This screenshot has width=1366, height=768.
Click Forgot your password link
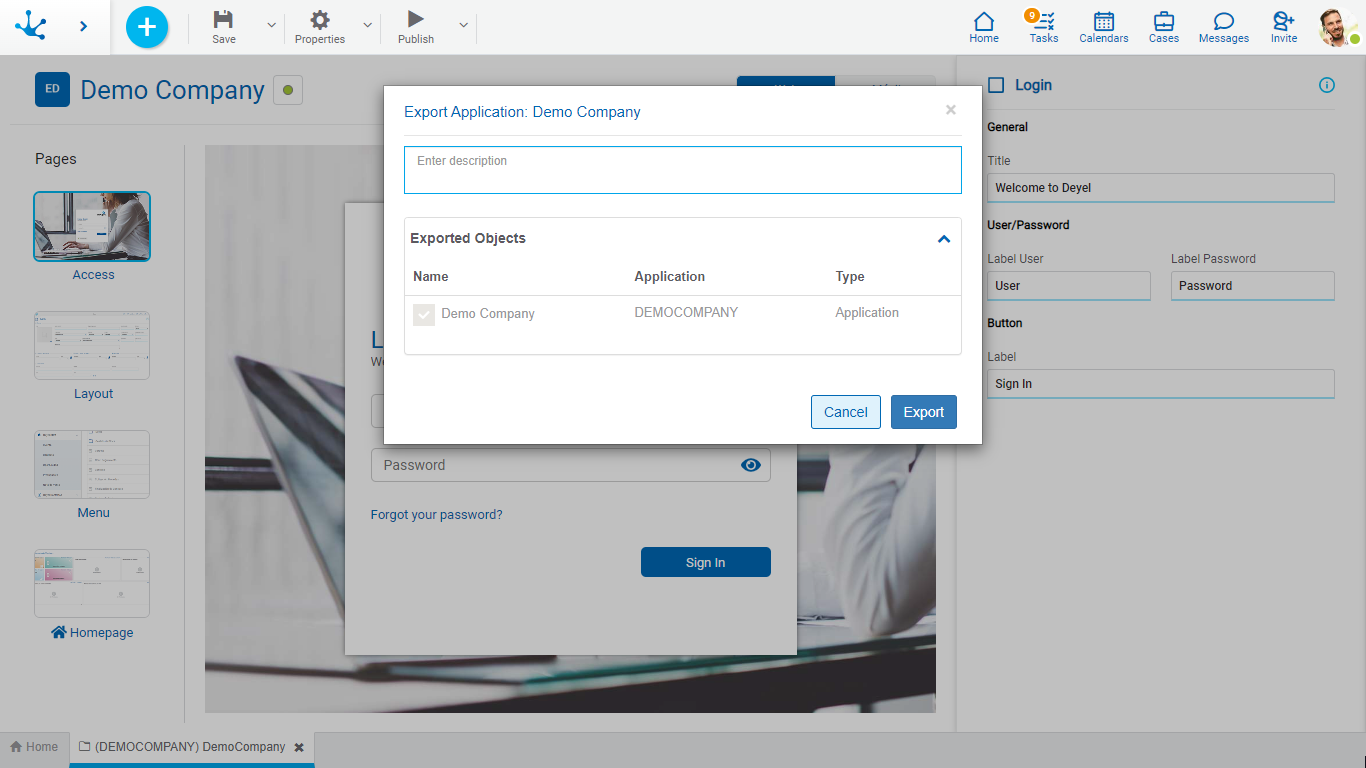coord(437,515)
